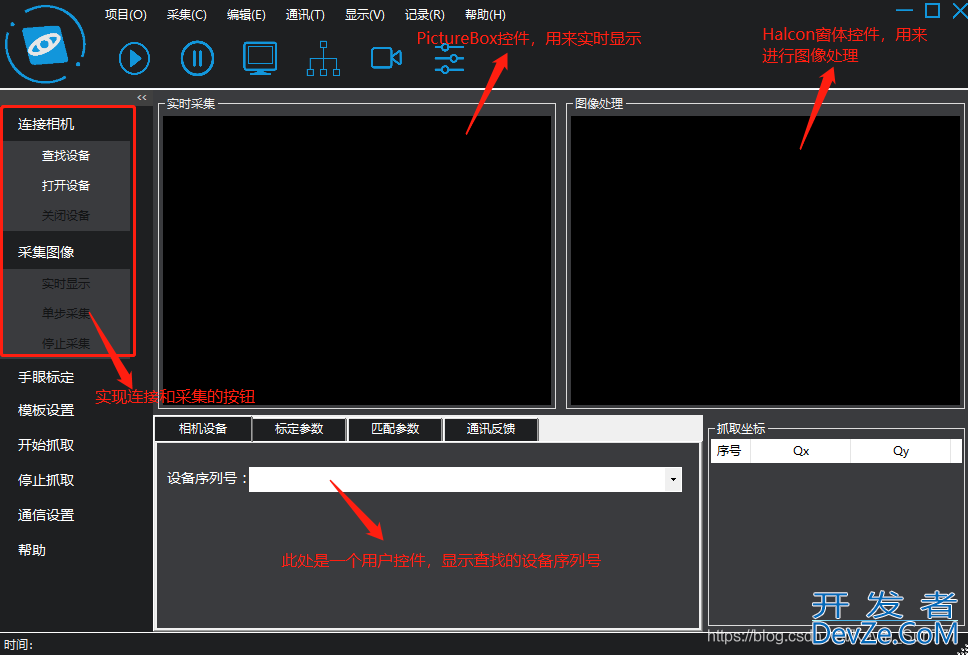Open the 帮助(H) menu

point(485,15)
